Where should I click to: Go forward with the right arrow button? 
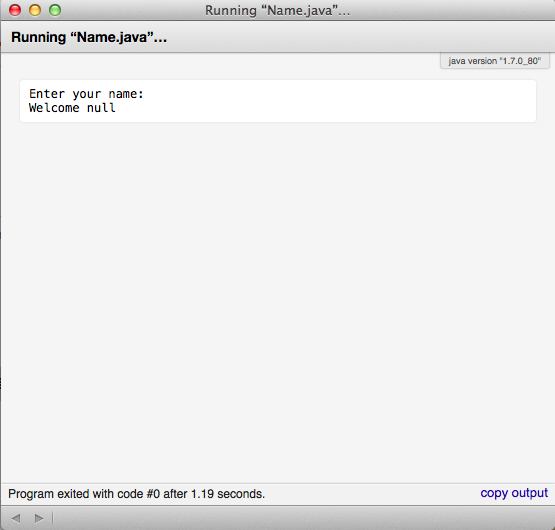coord(39,518)
